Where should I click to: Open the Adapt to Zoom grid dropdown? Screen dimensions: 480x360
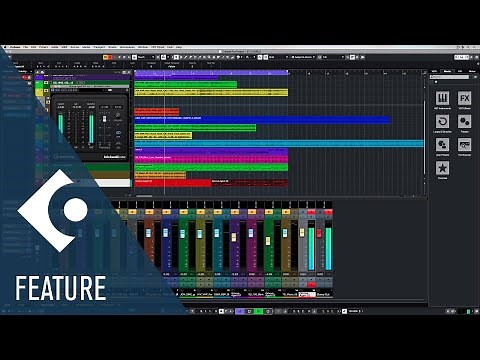click(x=303, y=57)
